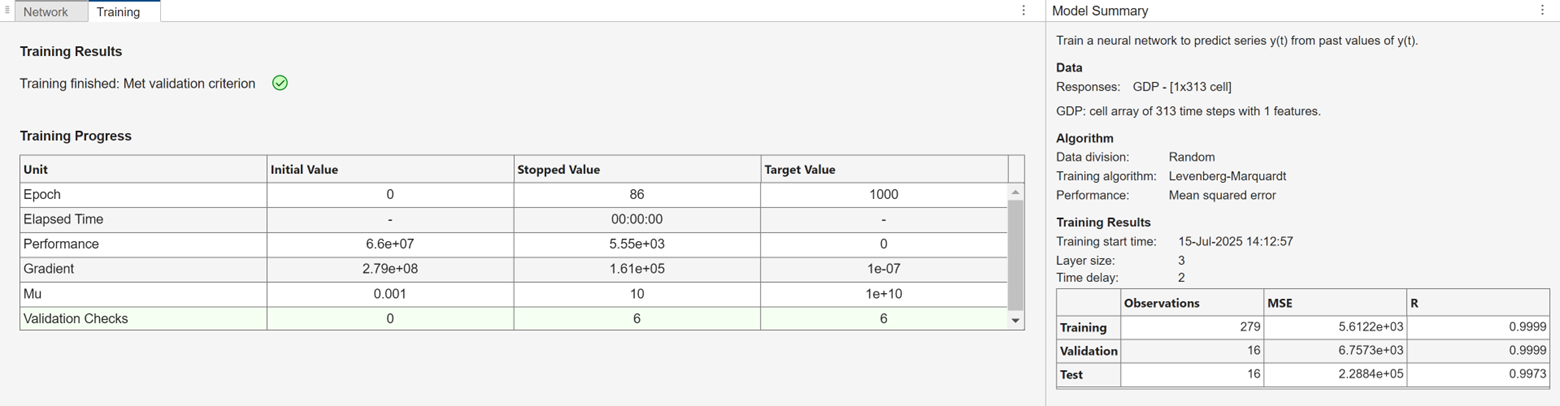
Task: Open the Training panel three-dot menu
Action: (x=1023, y=11)
